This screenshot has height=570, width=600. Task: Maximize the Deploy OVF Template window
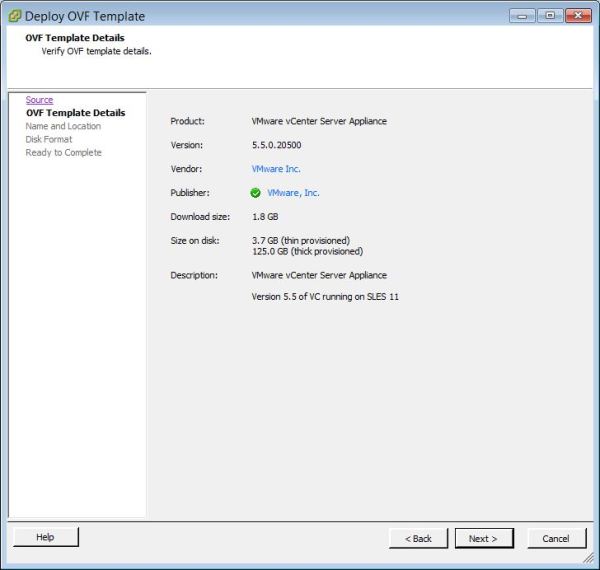pyautogui.click(x=550, y=15)
